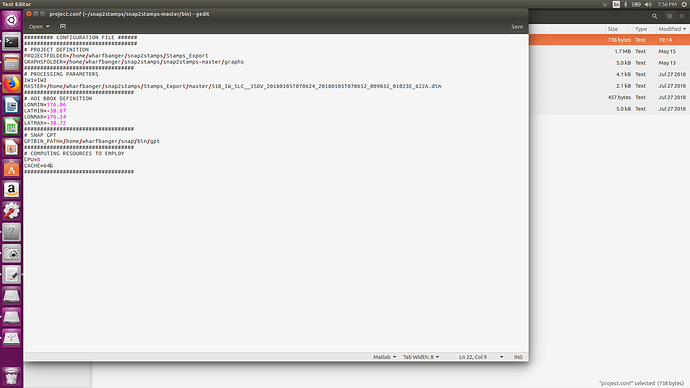
Task: Change the Matlab syntax highlighting mode
Action: [384, 357]
